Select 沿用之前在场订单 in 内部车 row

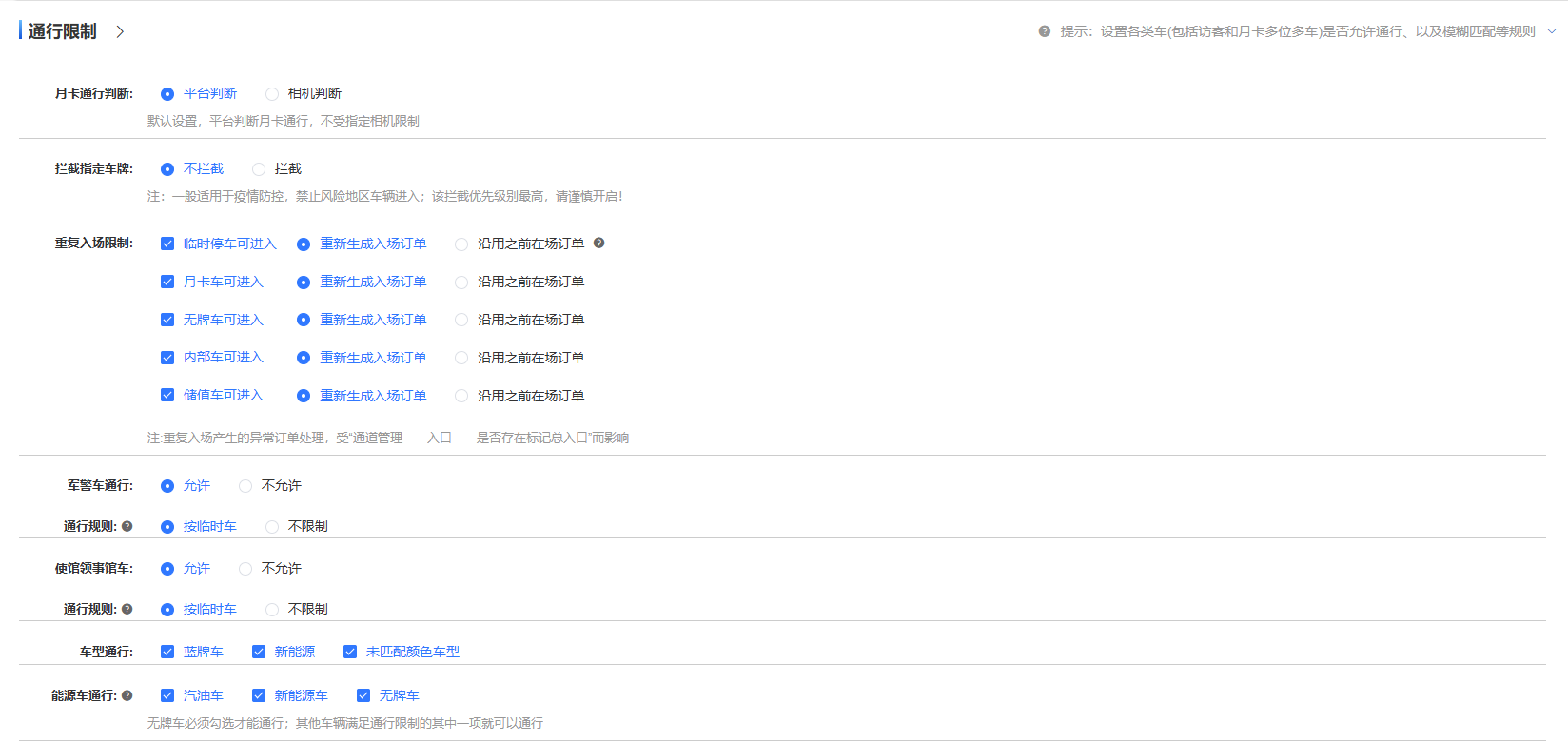[461, 358]
